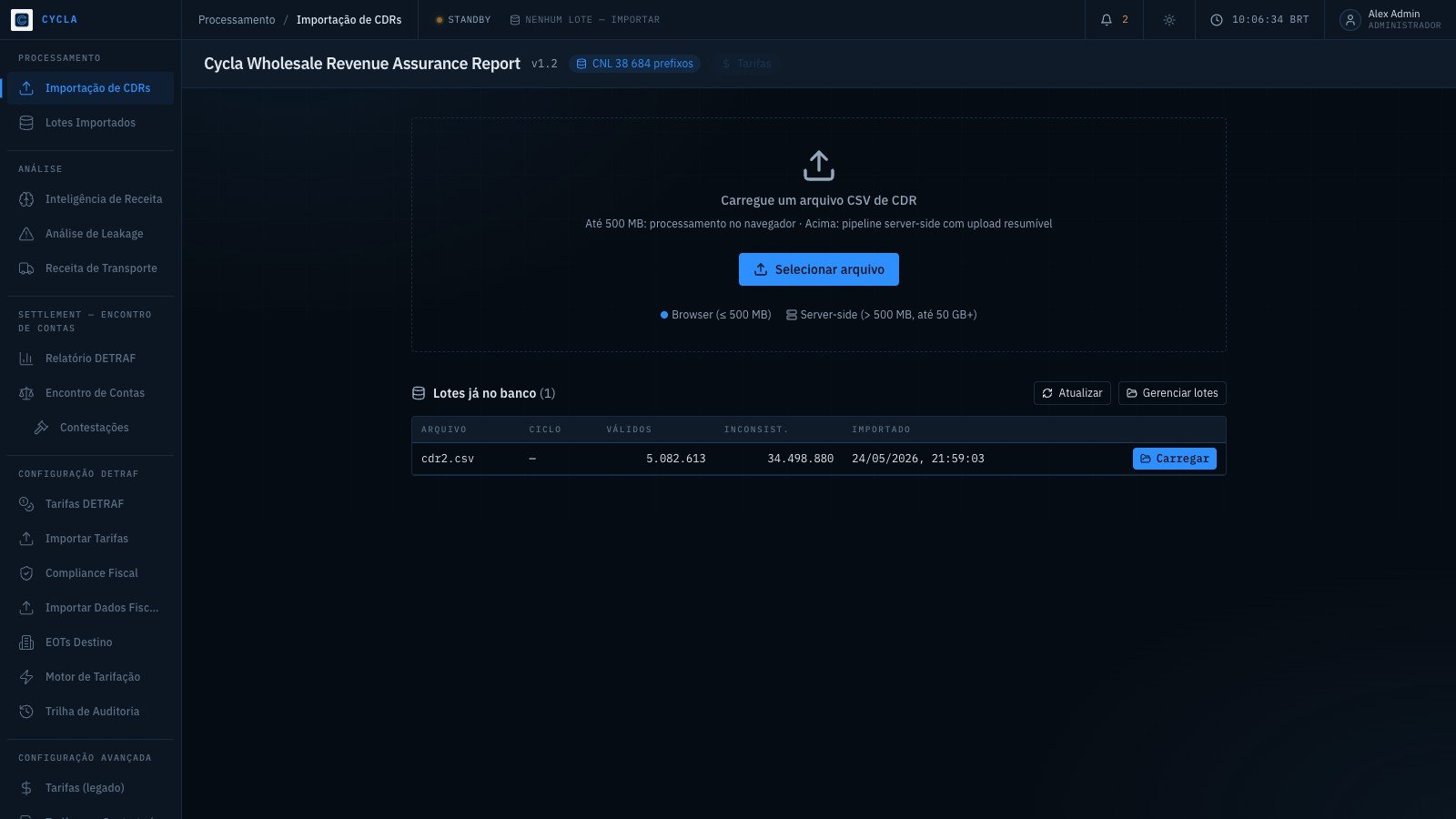Open Motor de Tarifação

pos(90,677)
